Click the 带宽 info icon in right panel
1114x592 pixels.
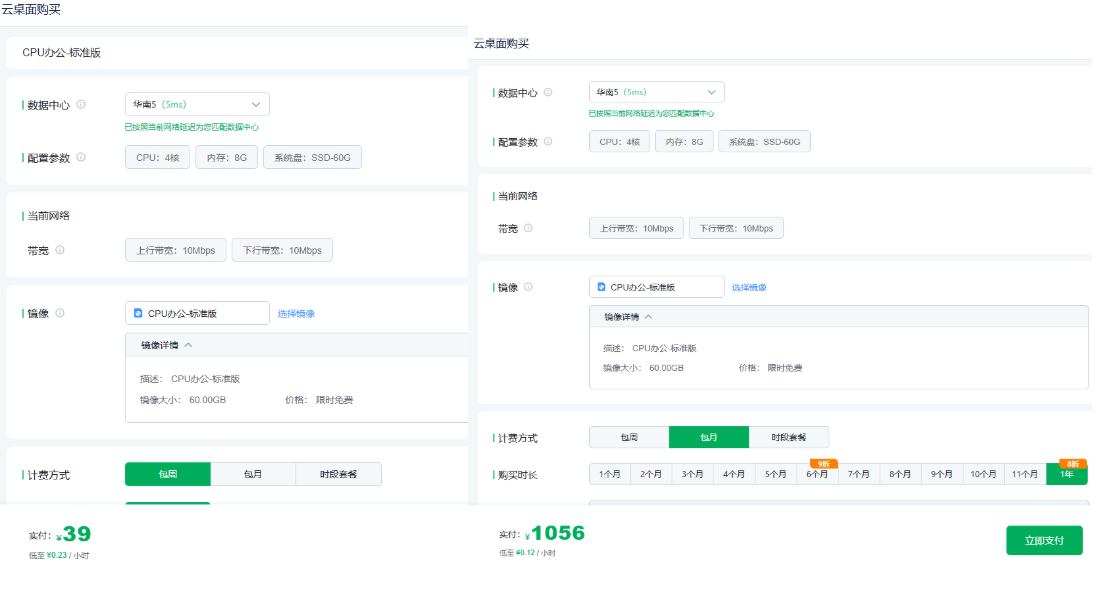pos(528,228)
